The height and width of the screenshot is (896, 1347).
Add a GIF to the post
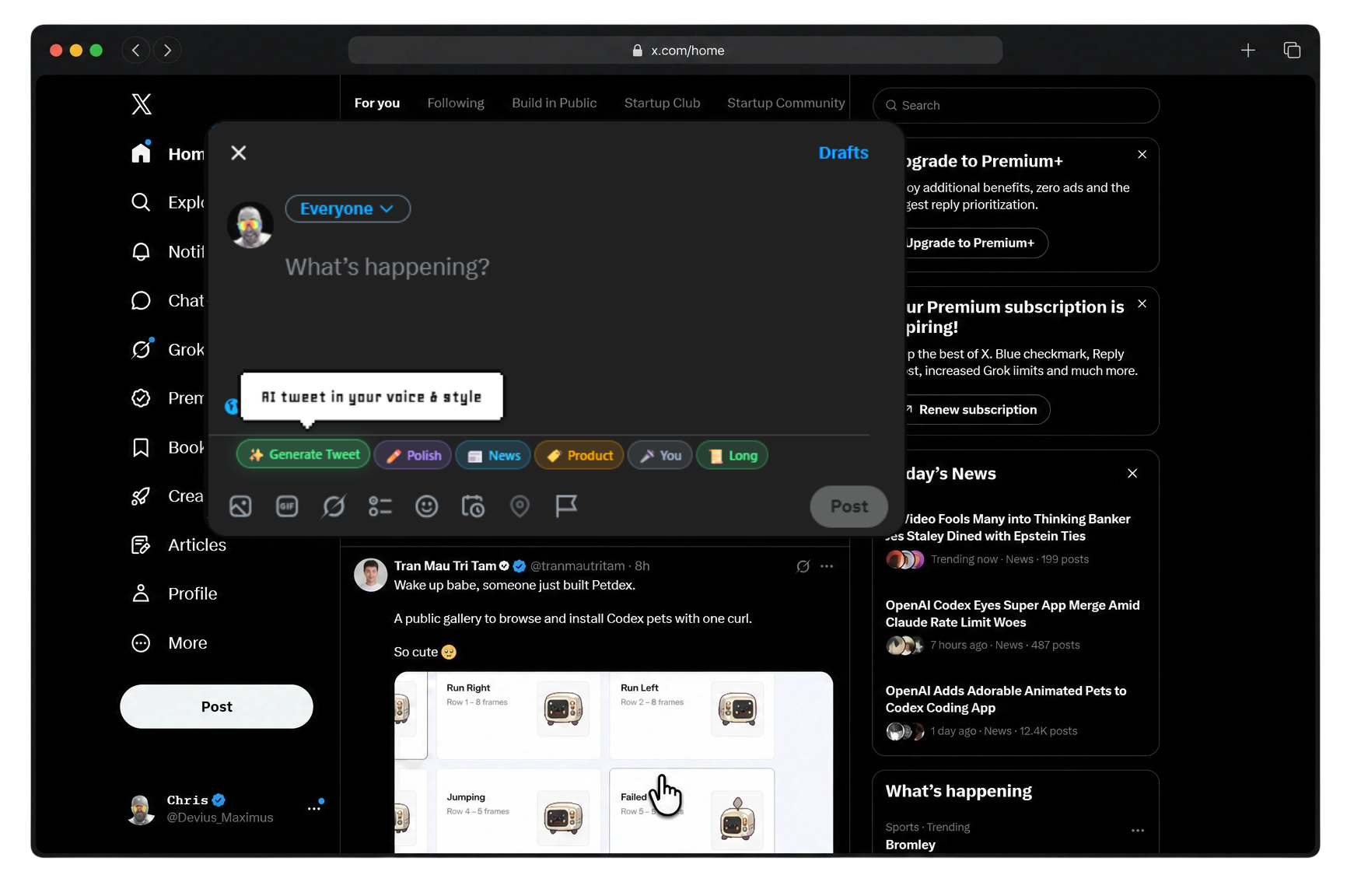[x=287, y=506]
